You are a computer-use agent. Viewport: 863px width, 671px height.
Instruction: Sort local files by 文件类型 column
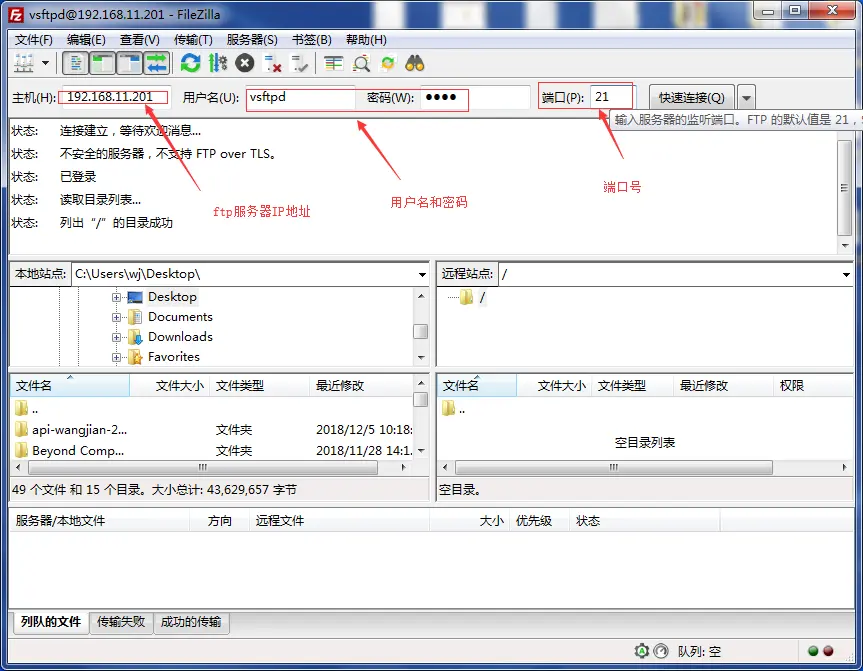coord(259,386)
